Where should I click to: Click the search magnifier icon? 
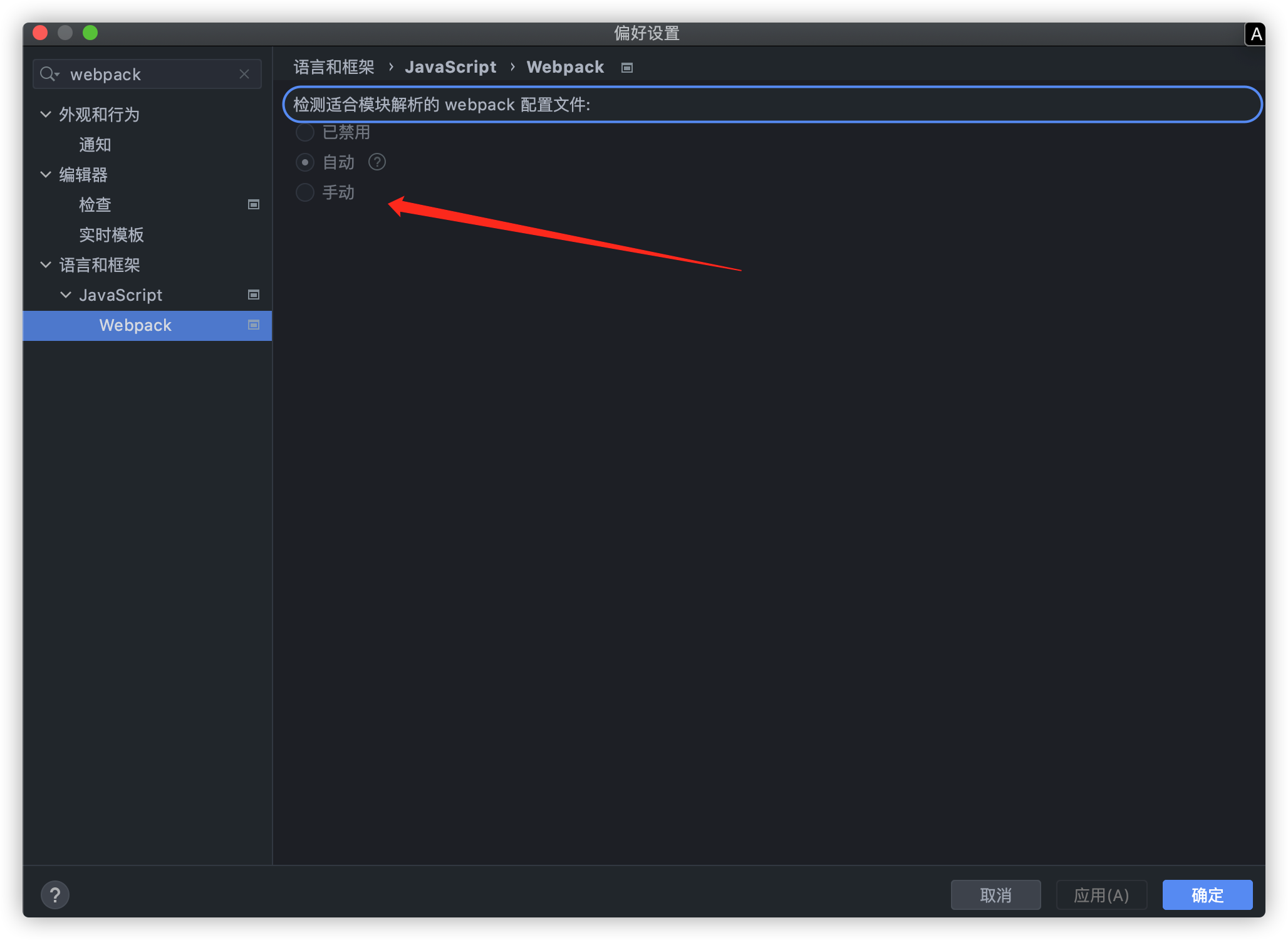(49, 74)
